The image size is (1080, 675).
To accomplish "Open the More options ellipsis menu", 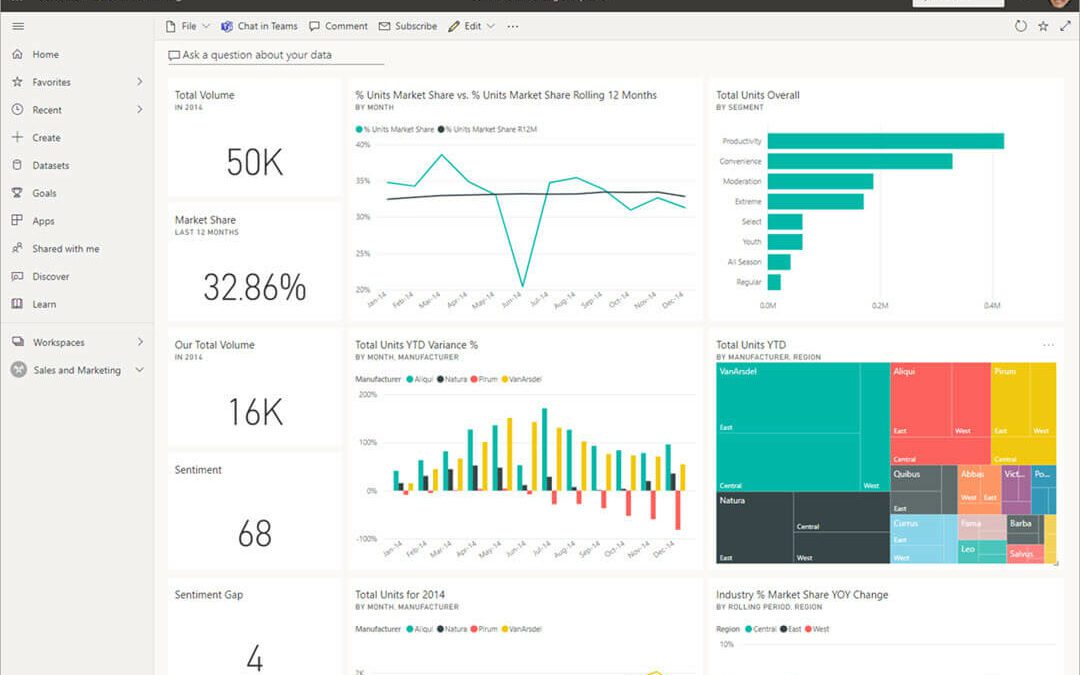I will (x=512, y=27).
